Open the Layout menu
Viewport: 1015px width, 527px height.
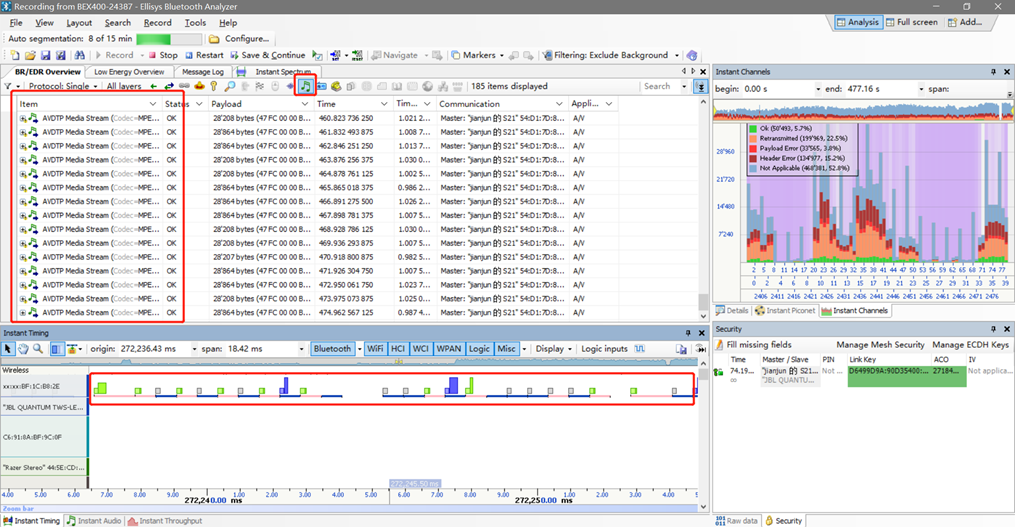79,23
